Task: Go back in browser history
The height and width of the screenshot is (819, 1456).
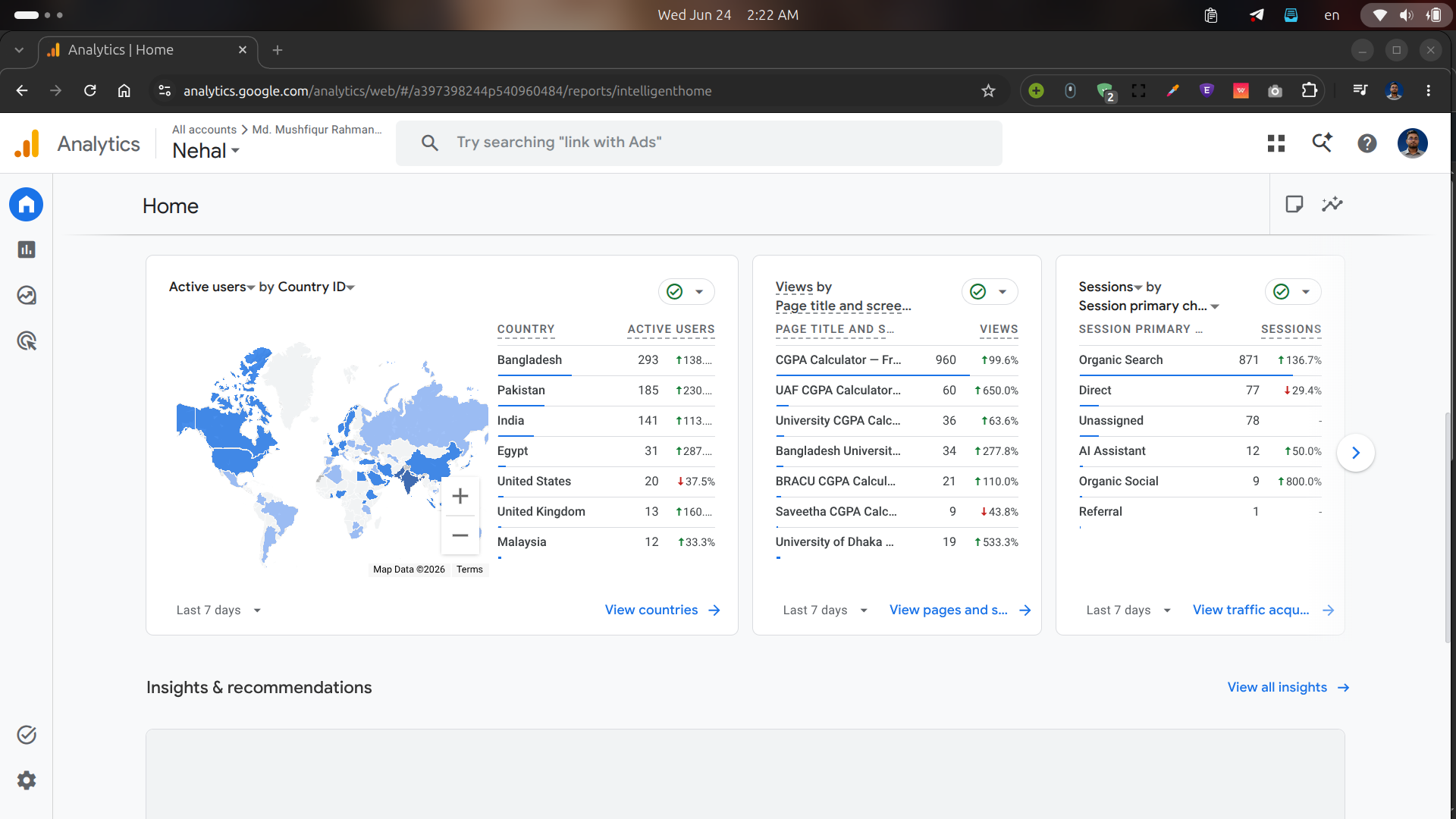Action: coord(22,91)
